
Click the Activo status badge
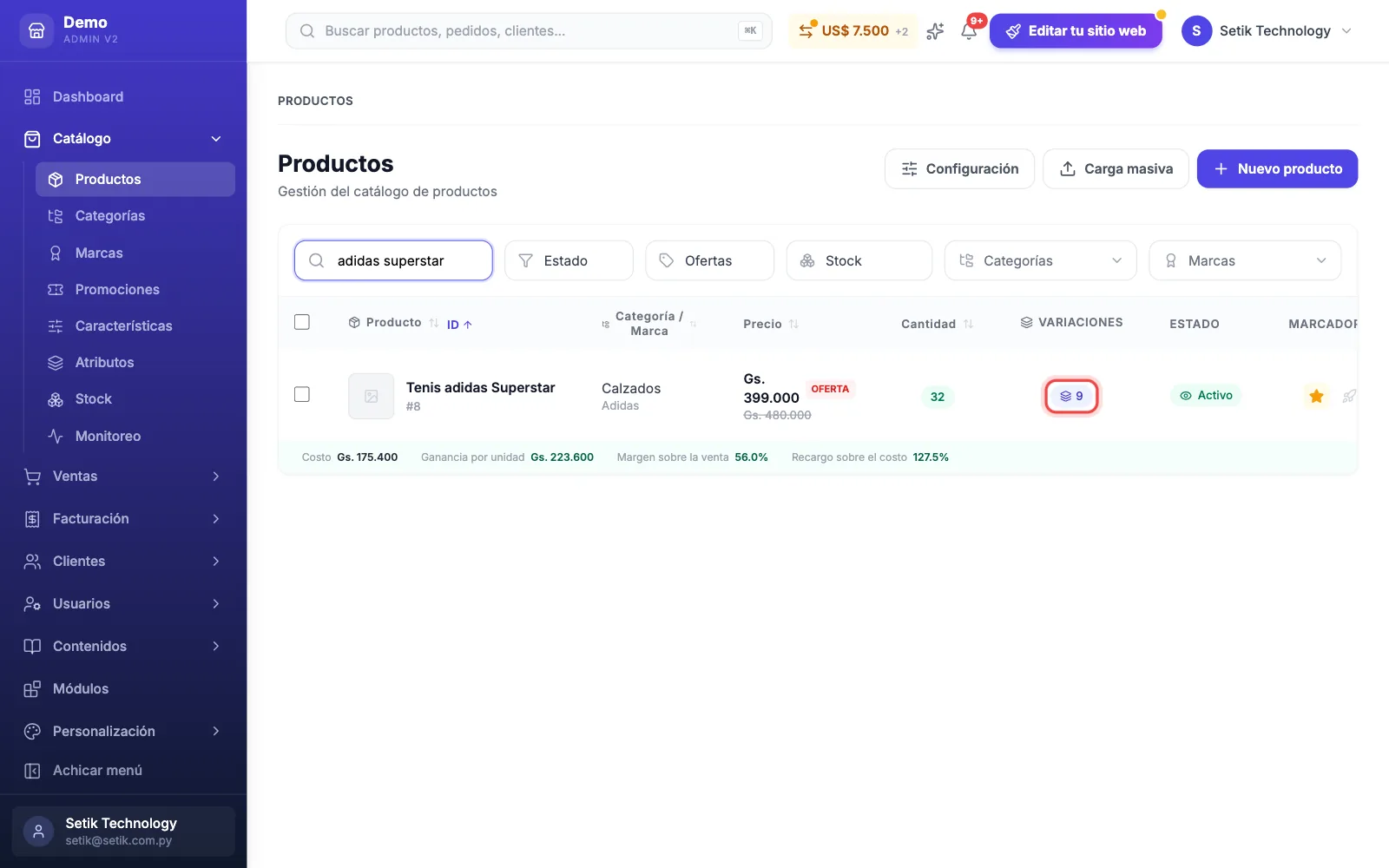1206,395
